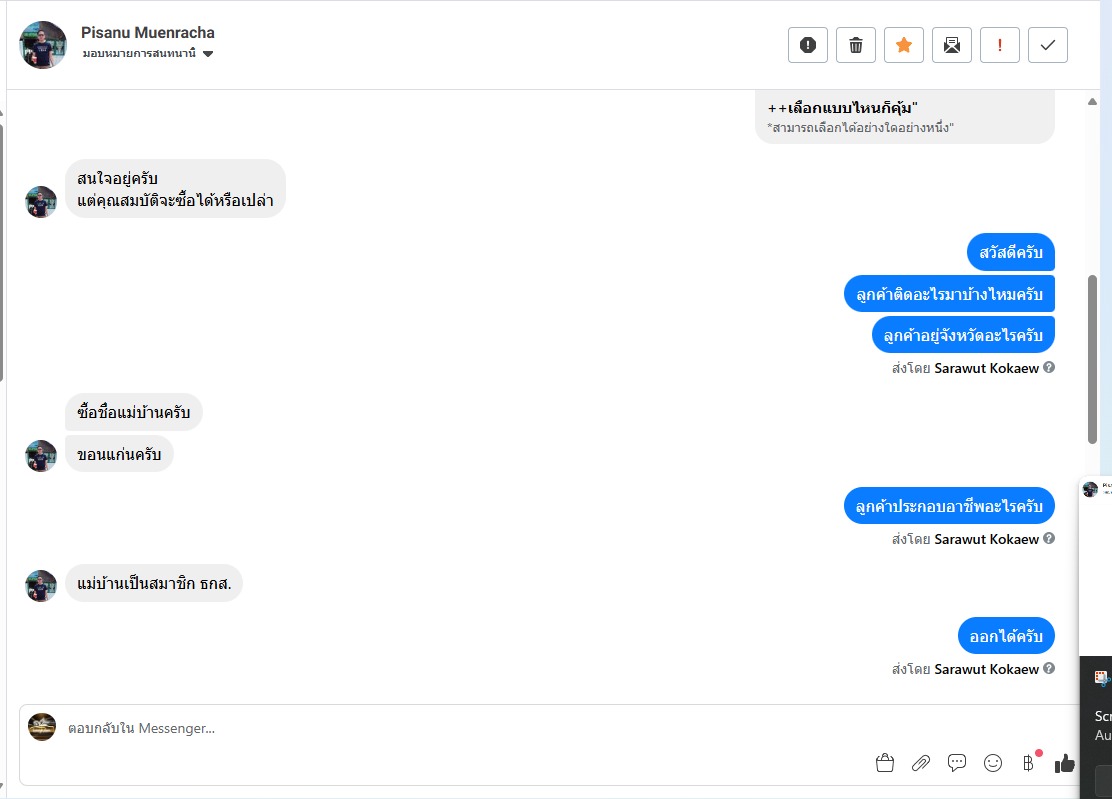Expand the assign conversation dropdown arrow
The height and width of the screenshot is (799, 1112).
click(x=208, y=54)
